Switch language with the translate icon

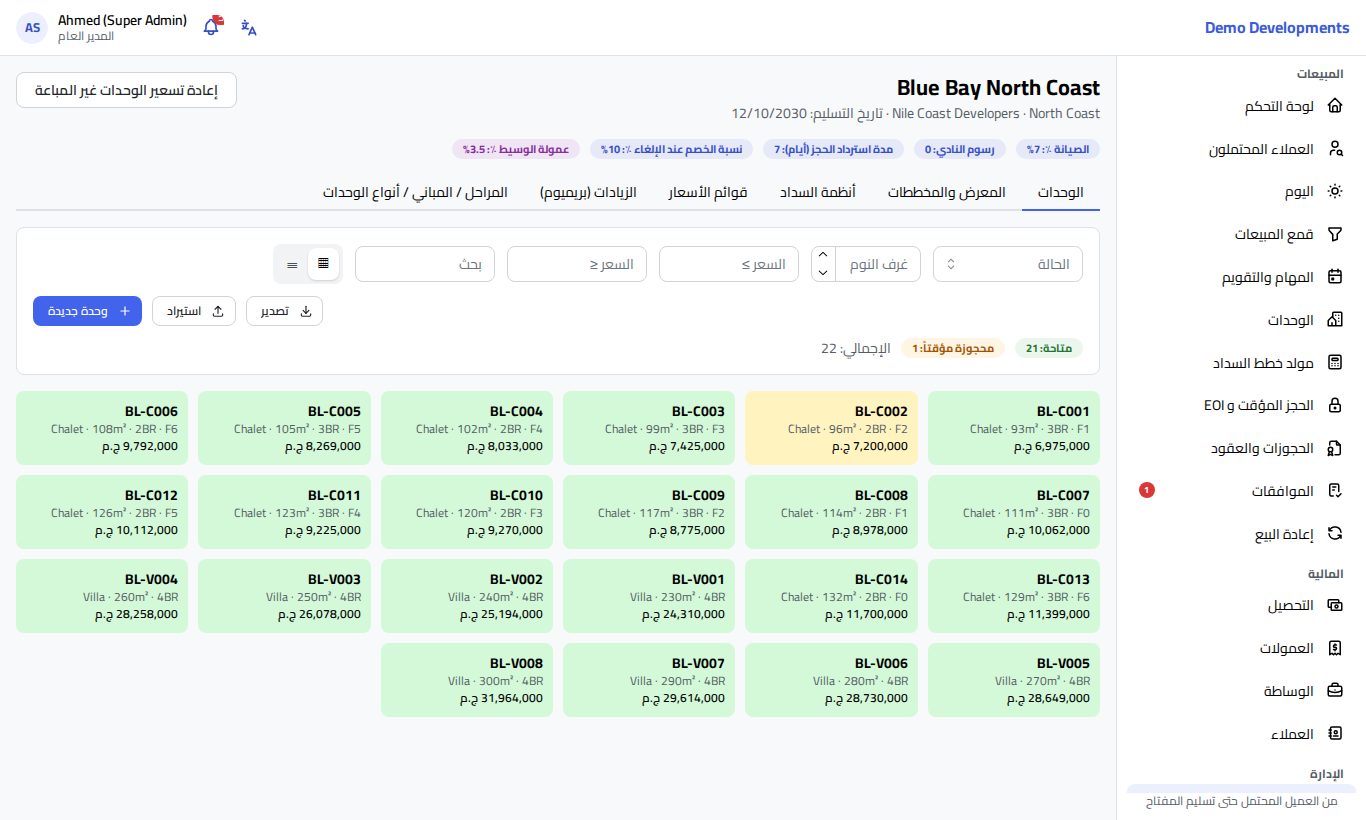(249, 27)
